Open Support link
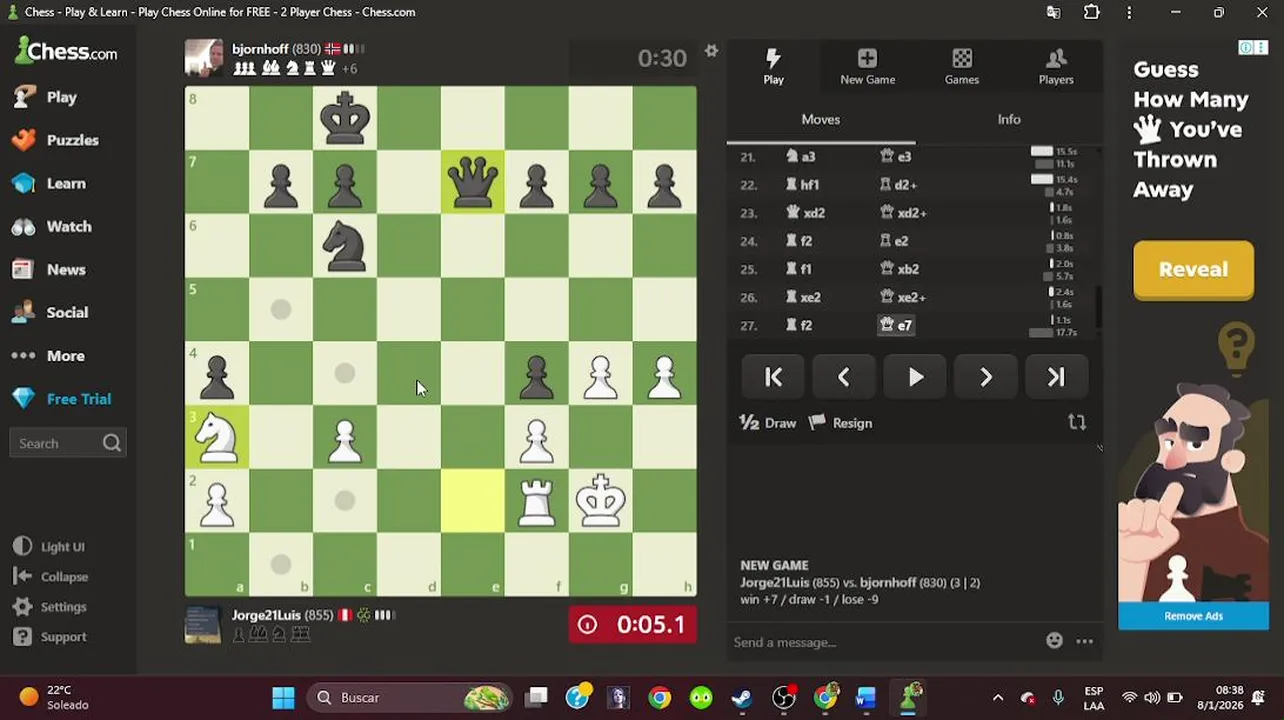The width and height of the screenshot is (1284, 720). pyautogui.click(x=50, y=637)
